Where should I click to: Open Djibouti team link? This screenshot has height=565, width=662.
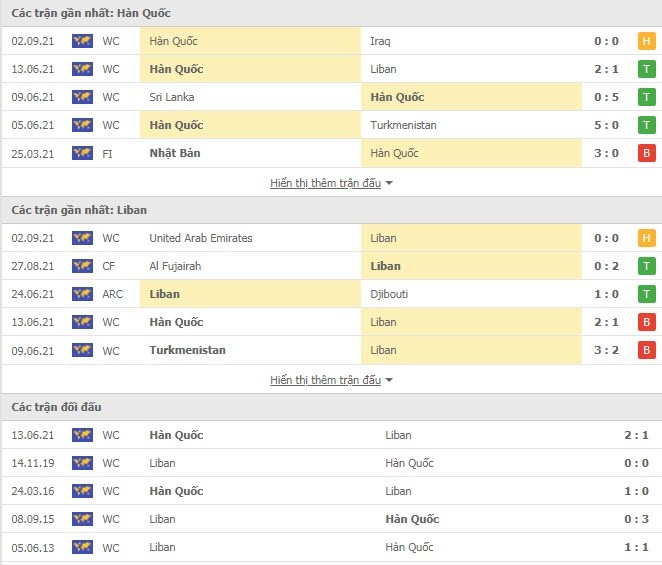[x=389, y=294]
